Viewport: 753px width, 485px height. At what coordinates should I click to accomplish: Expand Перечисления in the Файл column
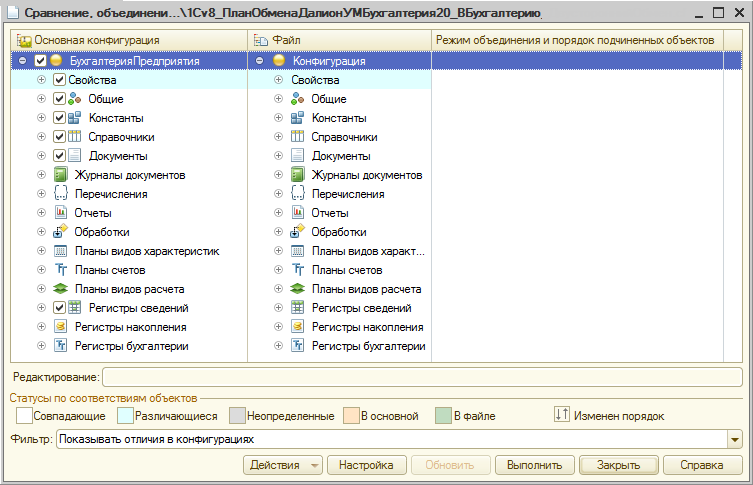coord(278,194)
